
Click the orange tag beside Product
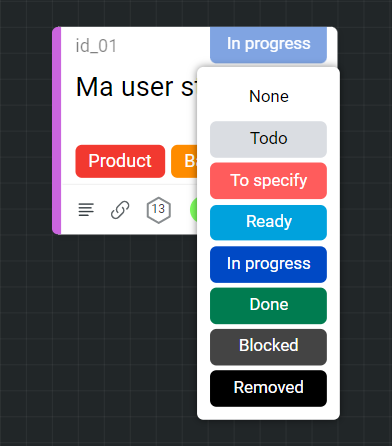tap(184, 161)
